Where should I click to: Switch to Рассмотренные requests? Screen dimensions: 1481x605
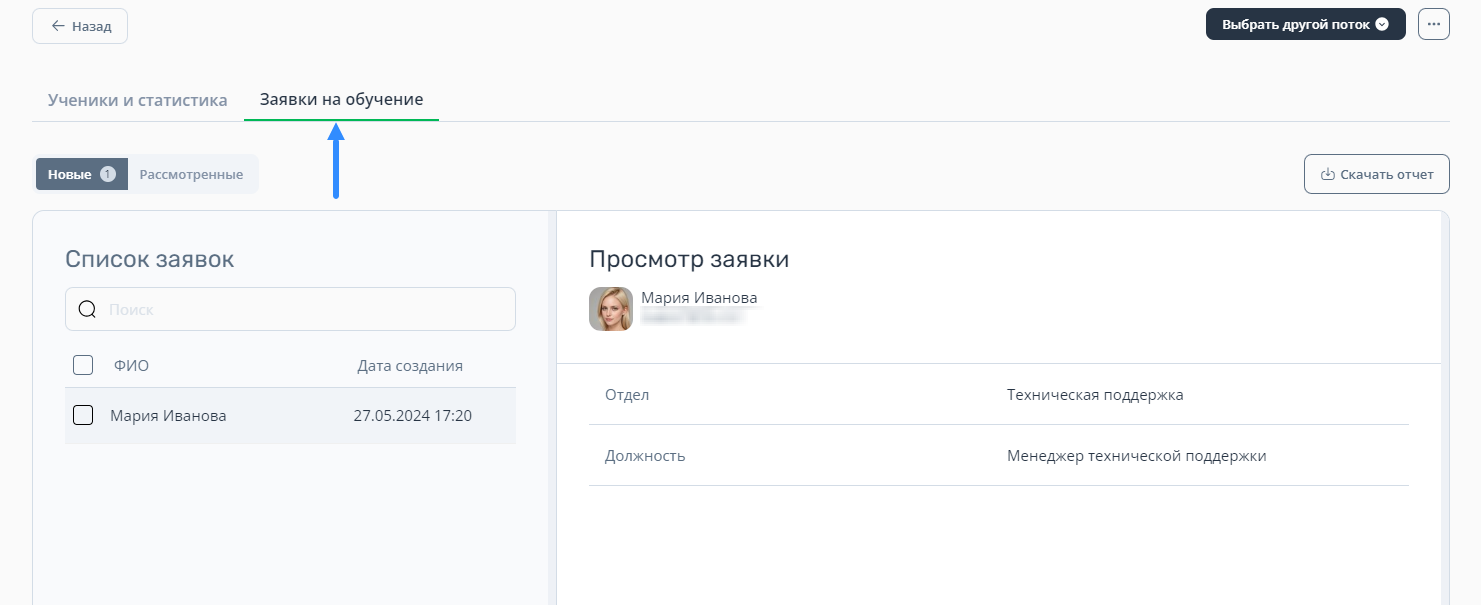point(191,174)
